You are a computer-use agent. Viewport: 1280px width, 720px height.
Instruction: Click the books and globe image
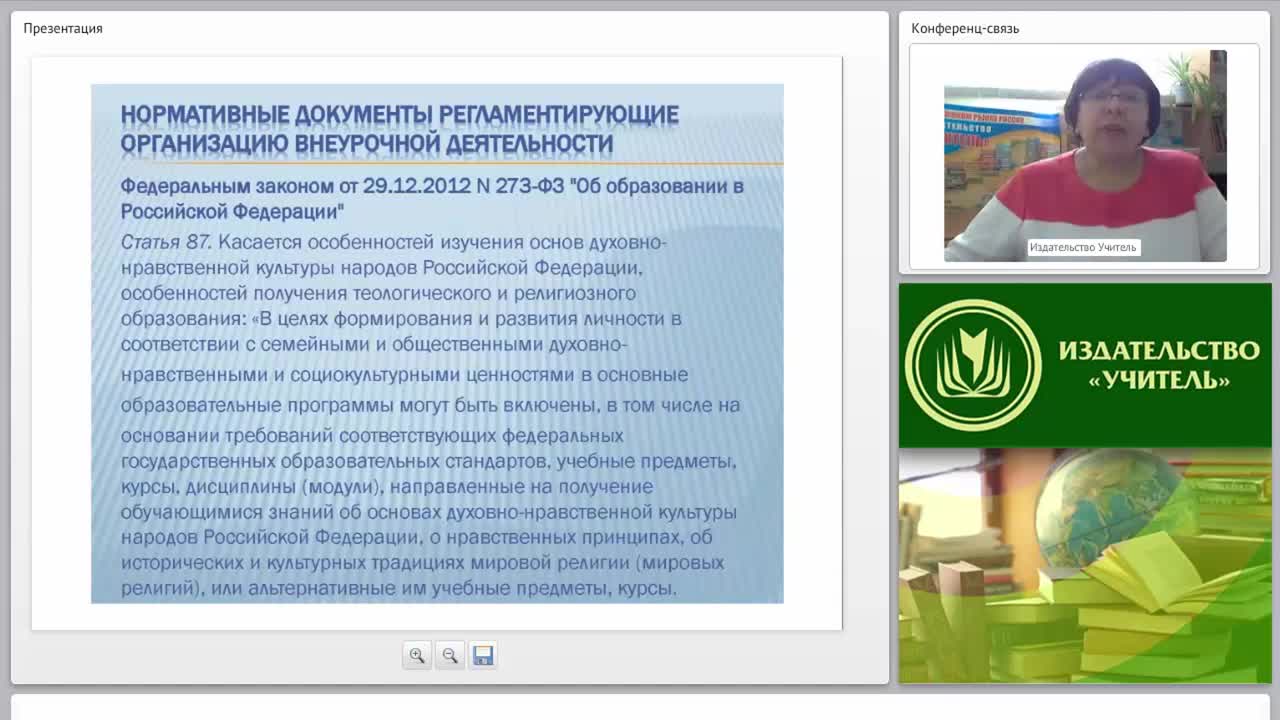coord(1085,566)
